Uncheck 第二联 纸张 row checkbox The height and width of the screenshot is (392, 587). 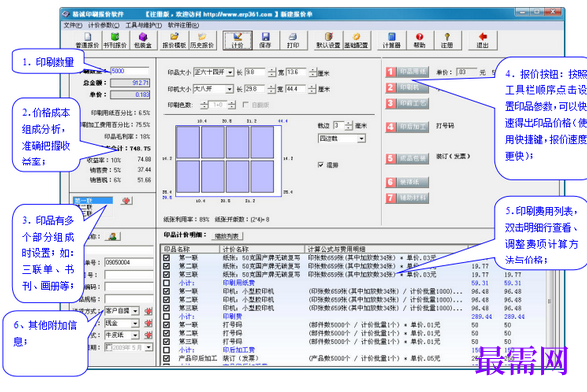click(166, 266)
